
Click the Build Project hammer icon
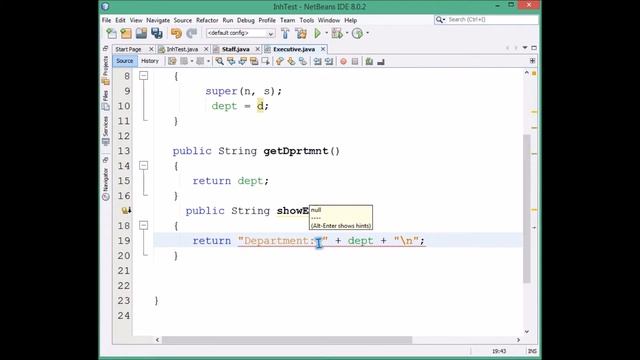click(x=285, y=33)
